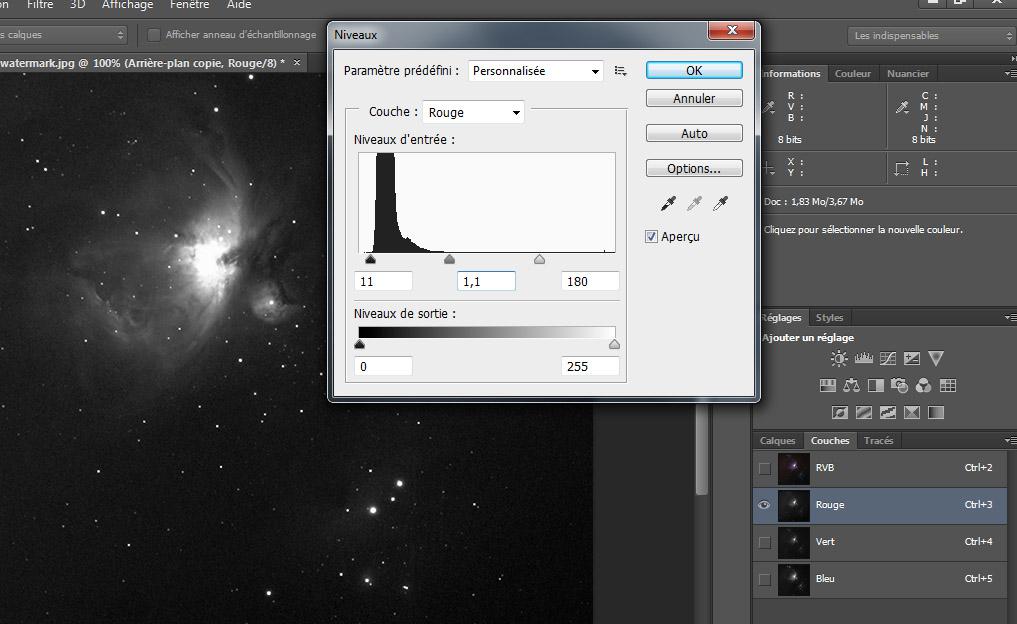Add a Vibrance adjustment layer
This screenshot has width=1017, height=624.
tap(936, 359)
